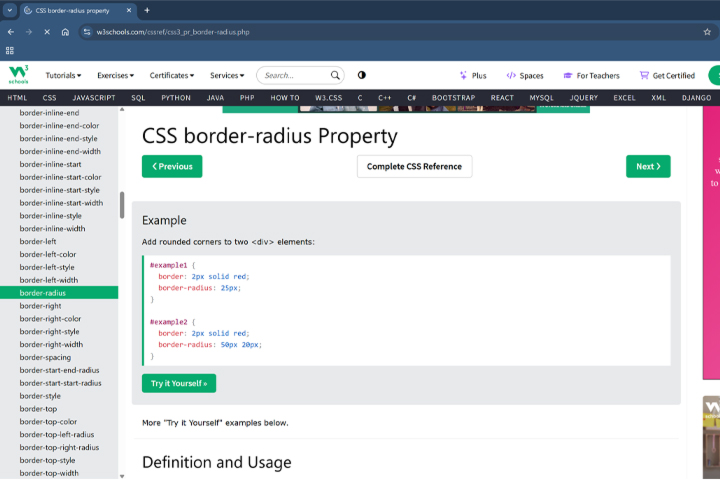Expand the Certificates dropdown

[x=172, y=75]
